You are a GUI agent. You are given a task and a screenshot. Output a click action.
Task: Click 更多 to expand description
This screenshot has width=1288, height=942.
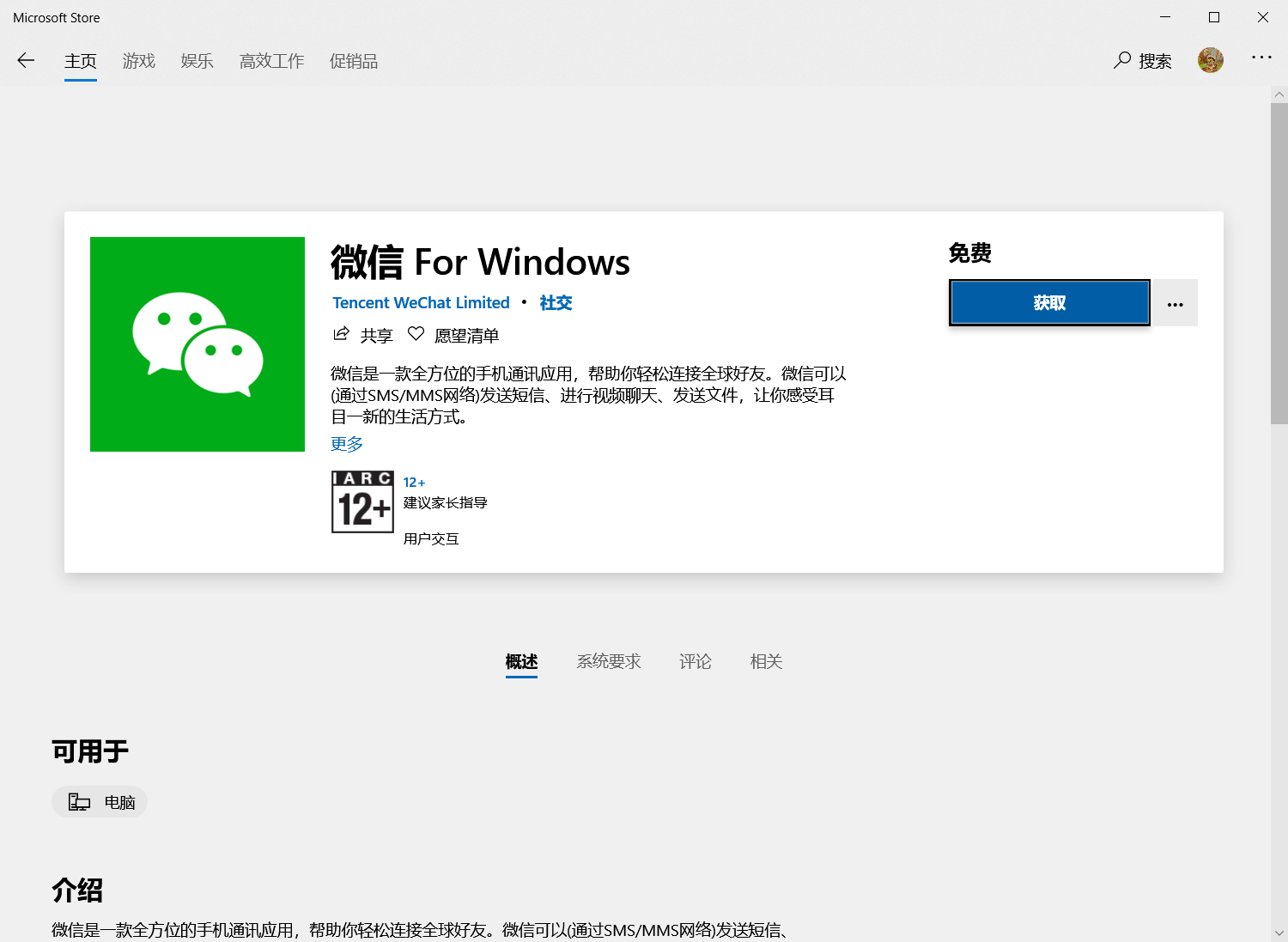347,444
